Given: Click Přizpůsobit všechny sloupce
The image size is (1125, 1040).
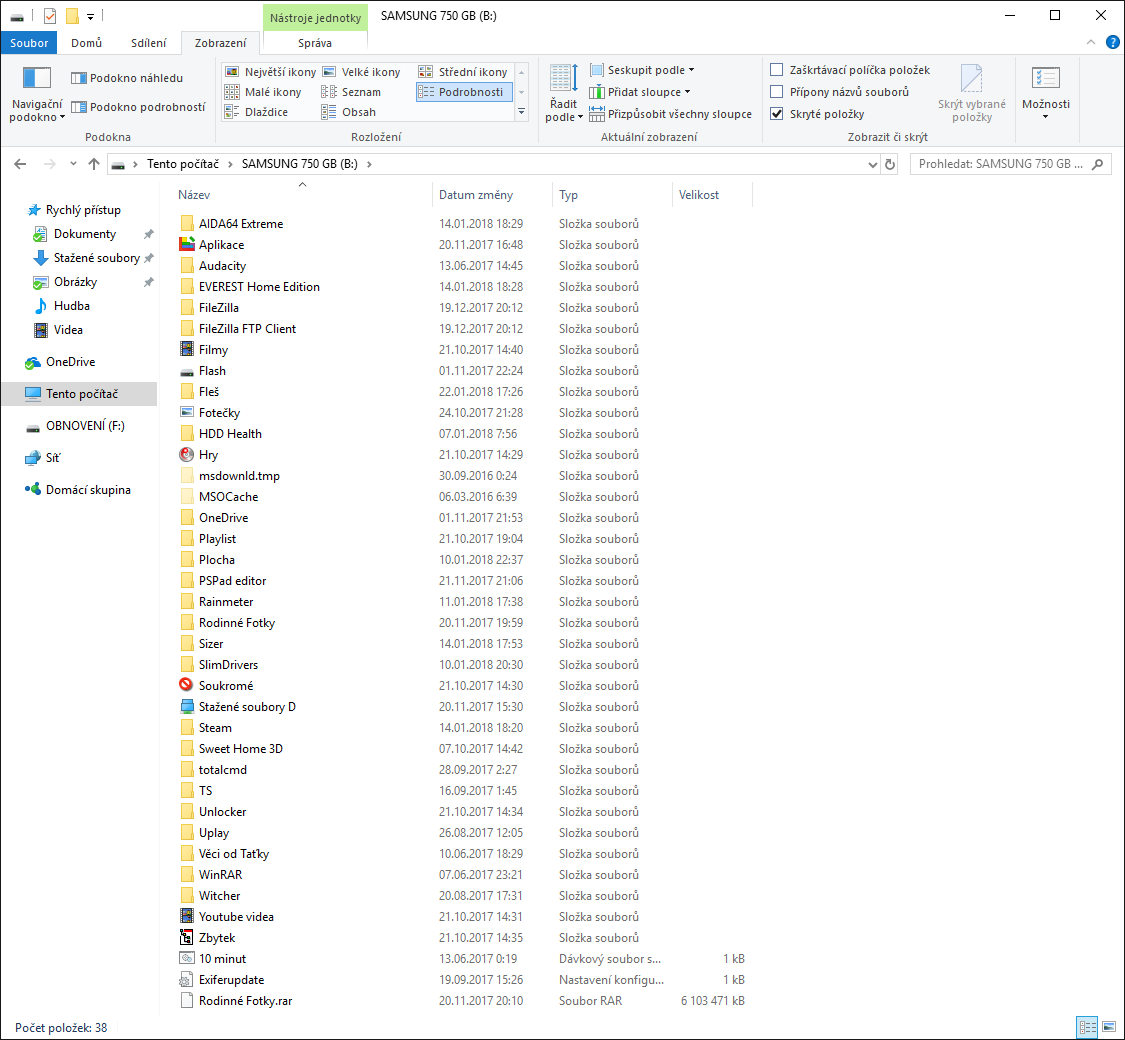Looking at the screenshot, I should pyautogui.click(x=670, y=114).
